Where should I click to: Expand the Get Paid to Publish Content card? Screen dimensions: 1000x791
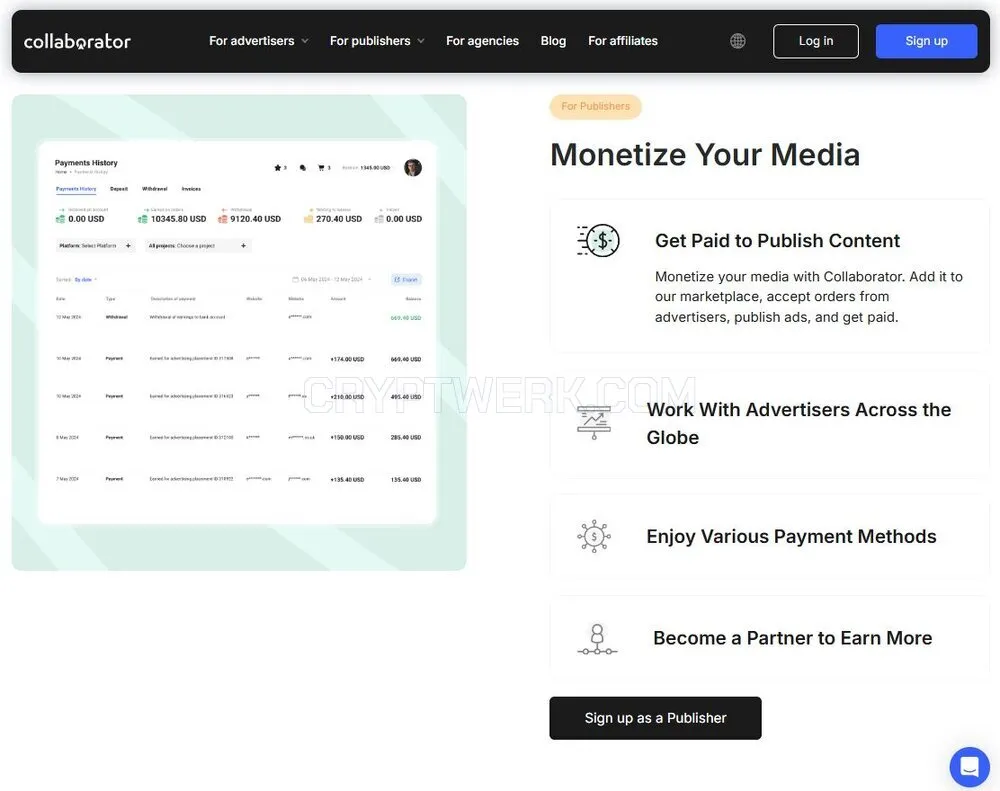coord(770,276)
